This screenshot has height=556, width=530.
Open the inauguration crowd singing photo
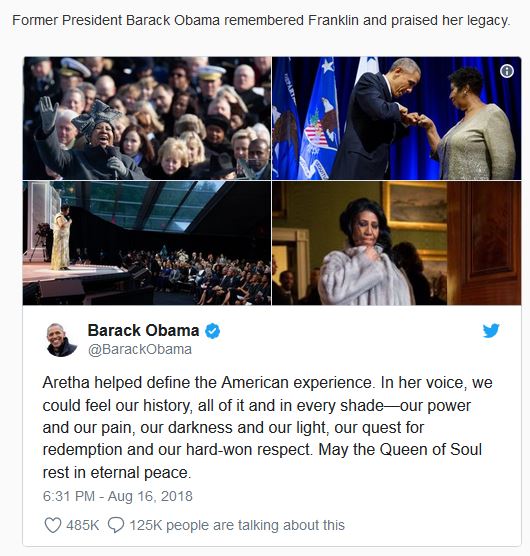click(x=147, y=118)
